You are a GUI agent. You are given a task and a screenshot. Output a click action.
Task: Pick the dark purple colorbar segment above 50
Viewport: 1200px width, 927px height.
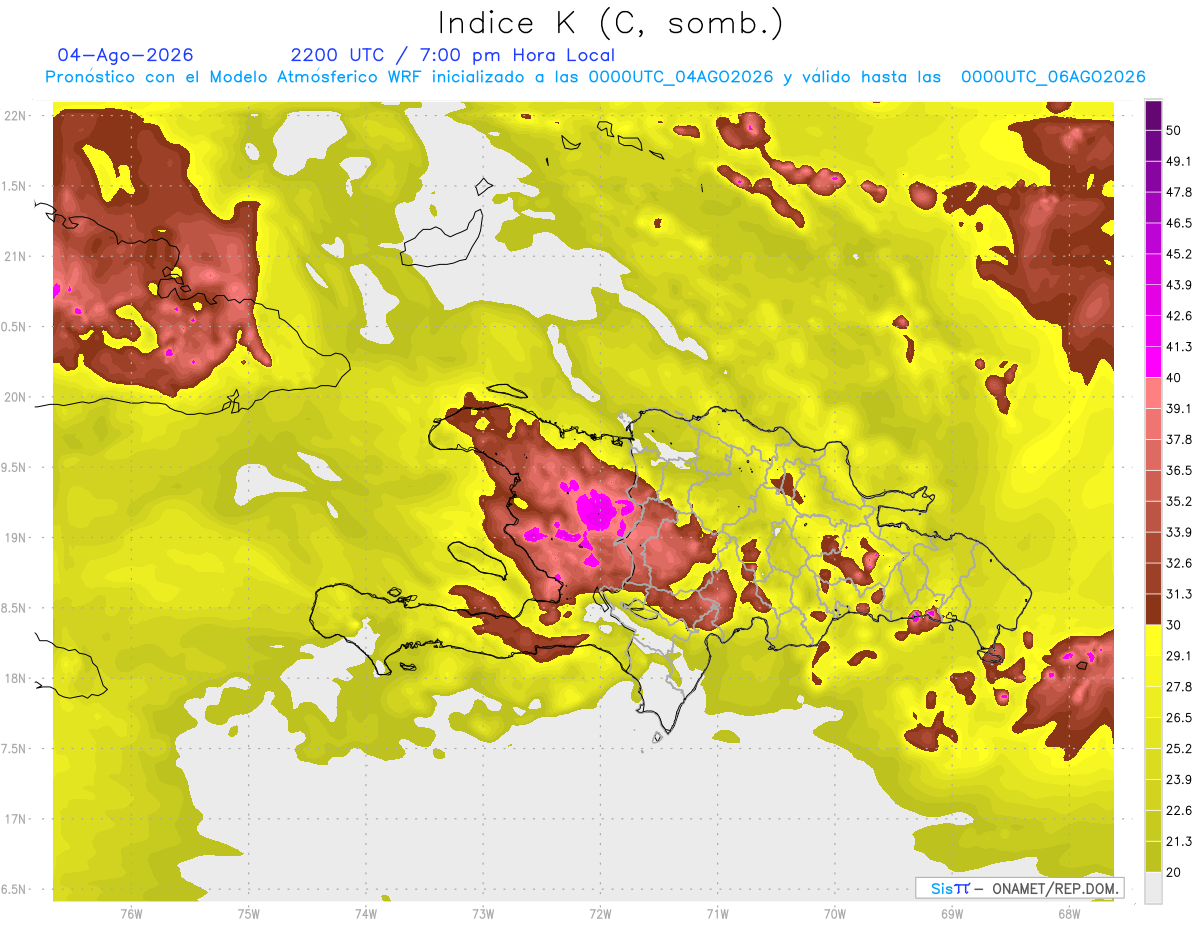click(x=1153, y=115)
